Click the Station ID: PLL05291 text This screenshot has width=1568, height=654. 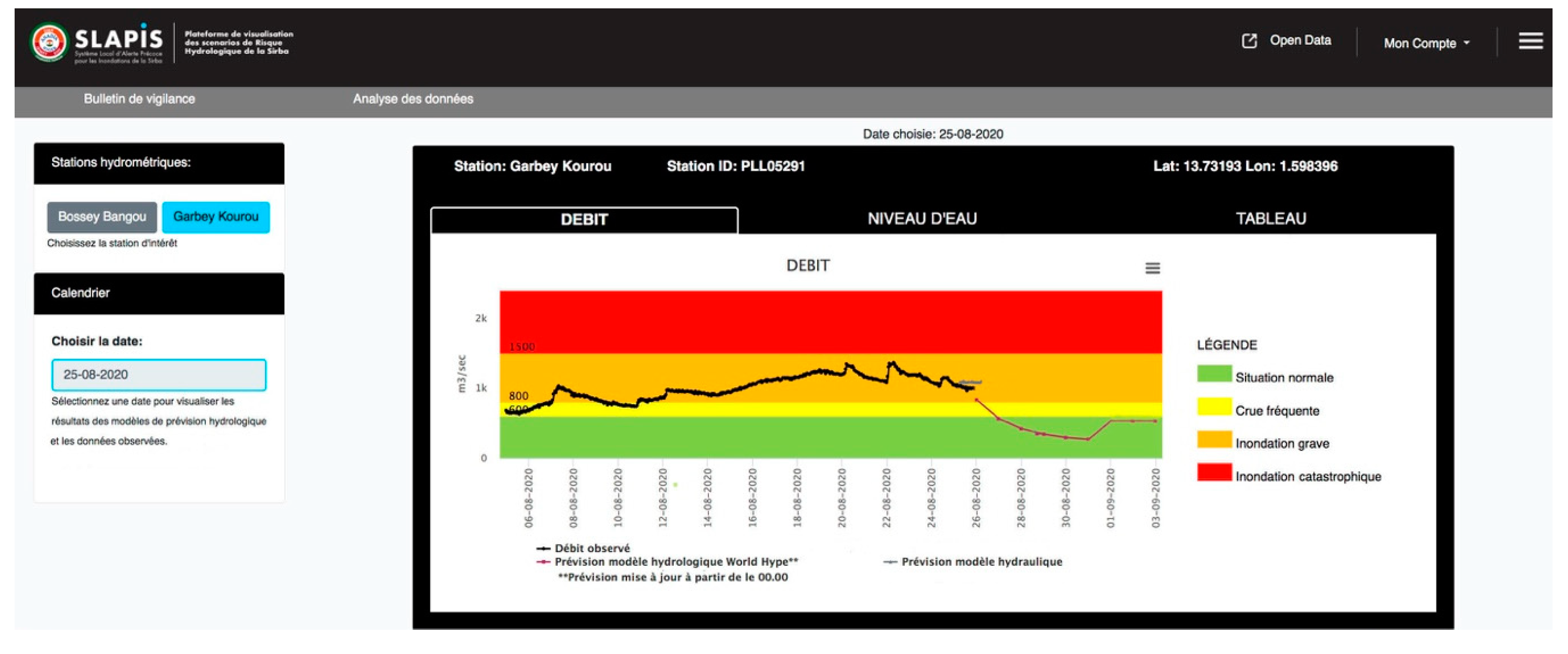736,166
